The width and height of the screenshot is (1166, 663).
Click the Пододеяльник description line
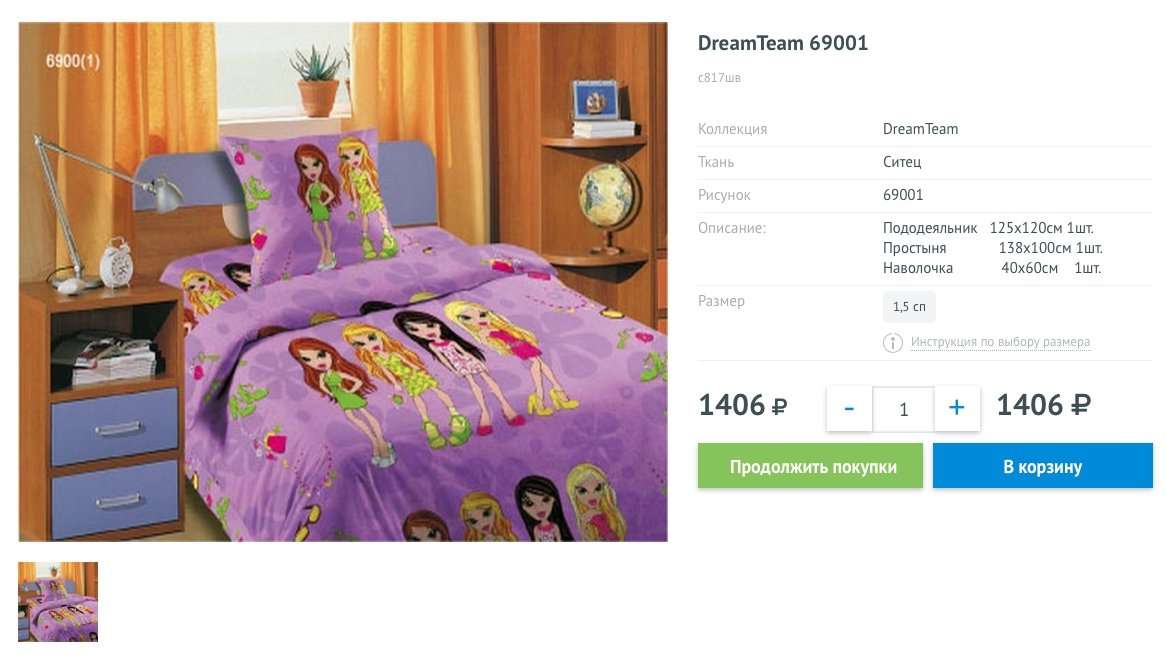coord(988,227)
